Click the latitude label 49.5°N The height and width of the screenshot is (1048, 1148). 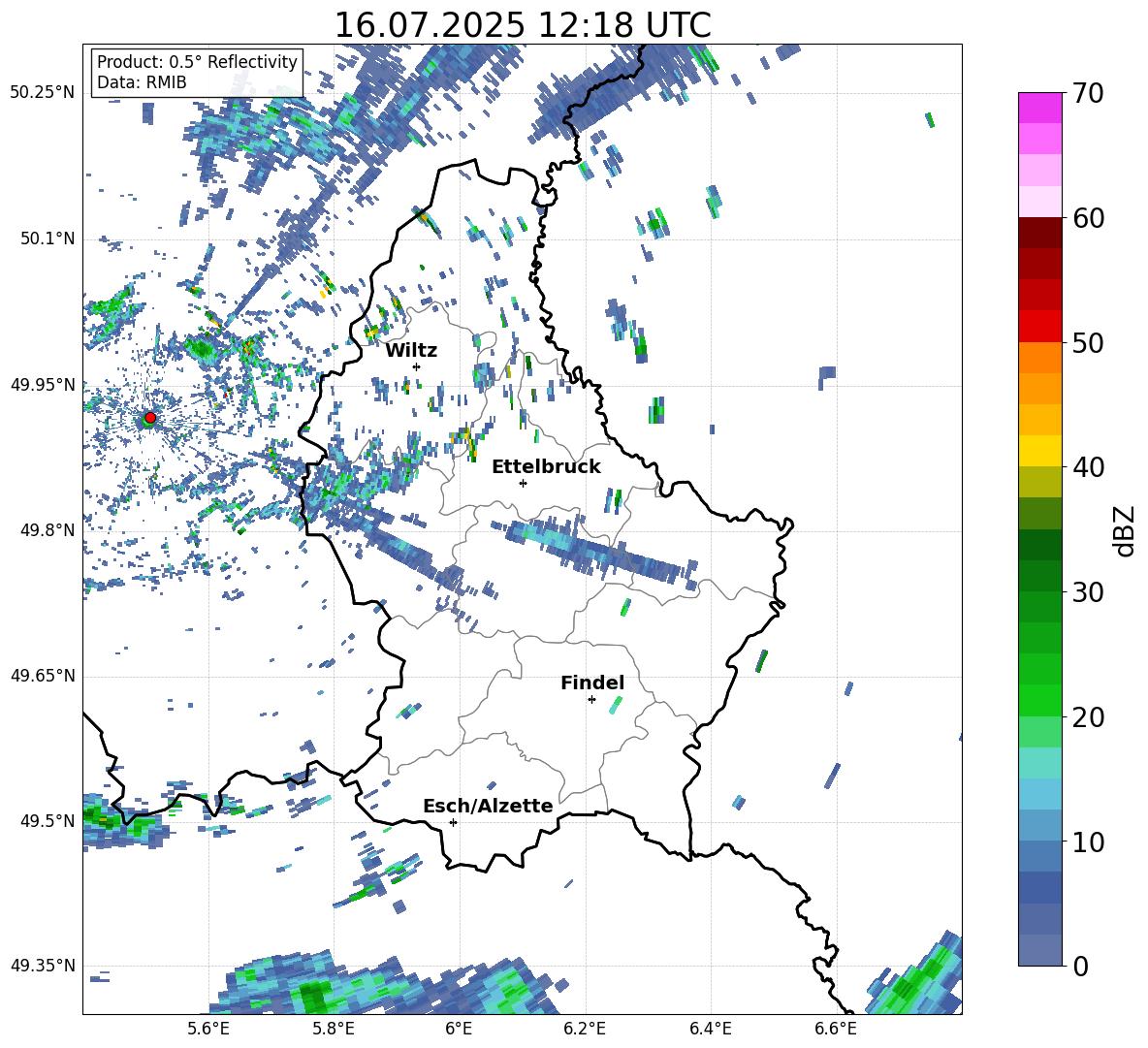(x=48, y=821)
